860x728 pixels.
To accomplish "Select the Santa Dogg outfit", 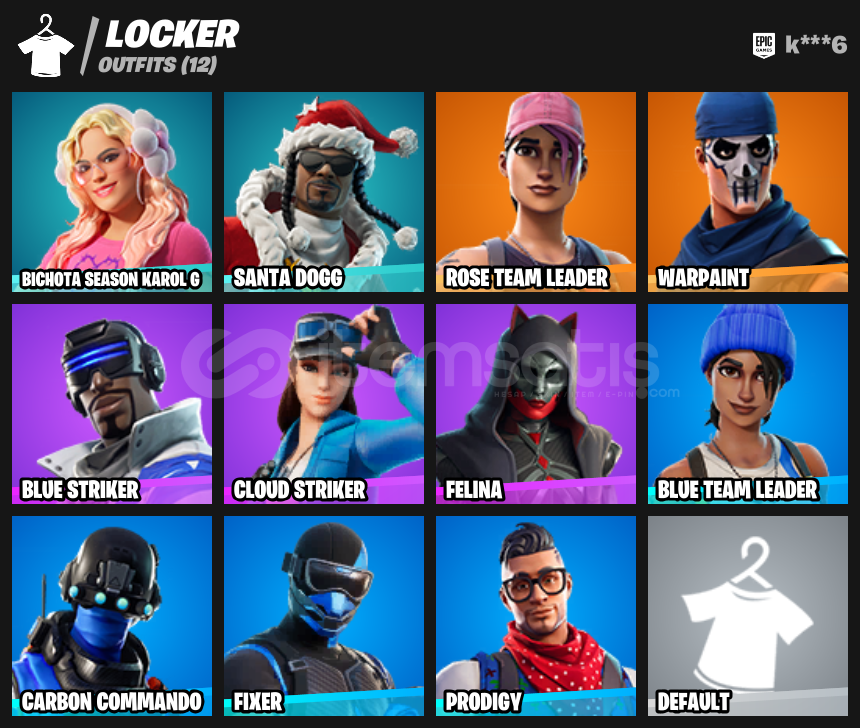I will click(x=324, y=192).
